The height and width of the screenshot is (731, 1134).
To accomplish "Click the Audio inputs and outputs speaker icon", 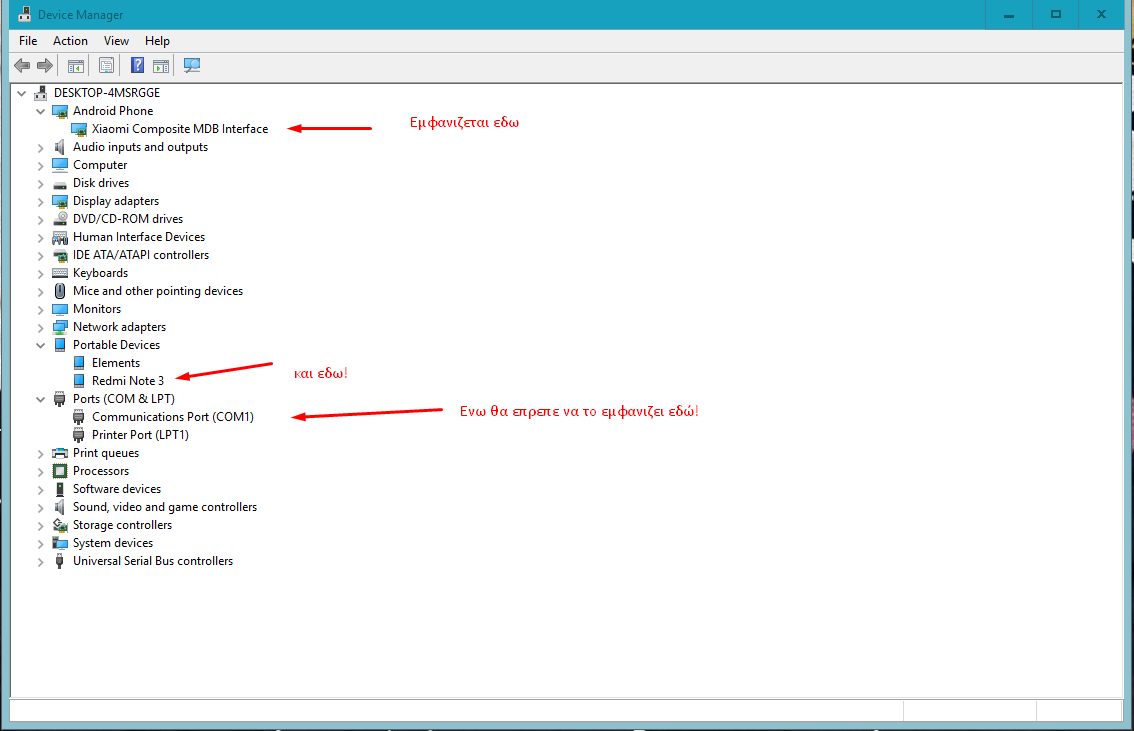I will [x=60, y=147].
